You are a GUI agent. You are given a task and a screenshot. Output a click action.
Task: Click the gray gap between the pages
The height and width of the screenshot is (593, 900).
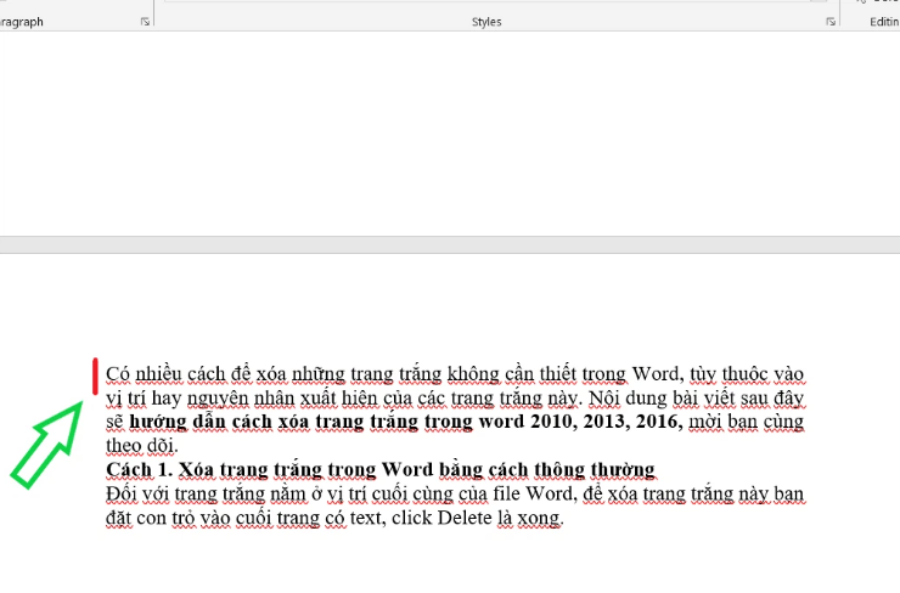(x=450, y=245)
